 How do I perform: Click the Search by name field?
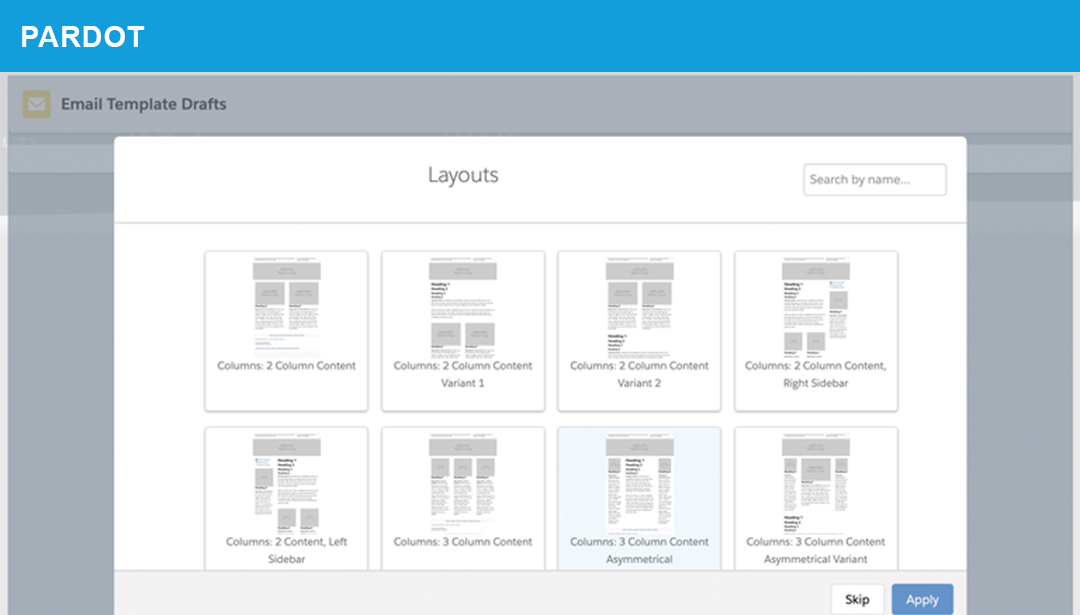click(874, 180)
